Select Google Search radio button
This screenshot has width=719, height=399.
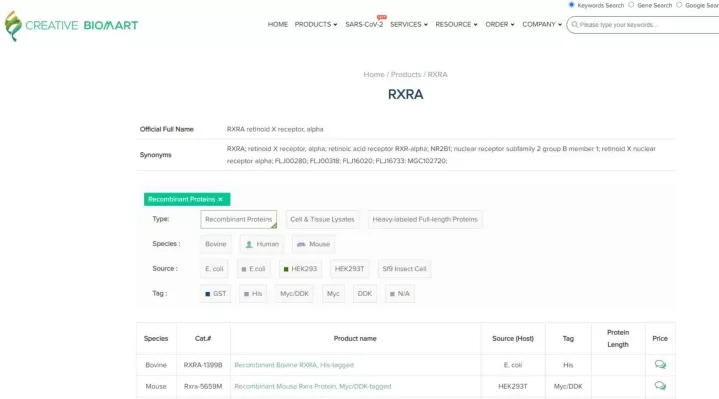[x=679, y=5]
